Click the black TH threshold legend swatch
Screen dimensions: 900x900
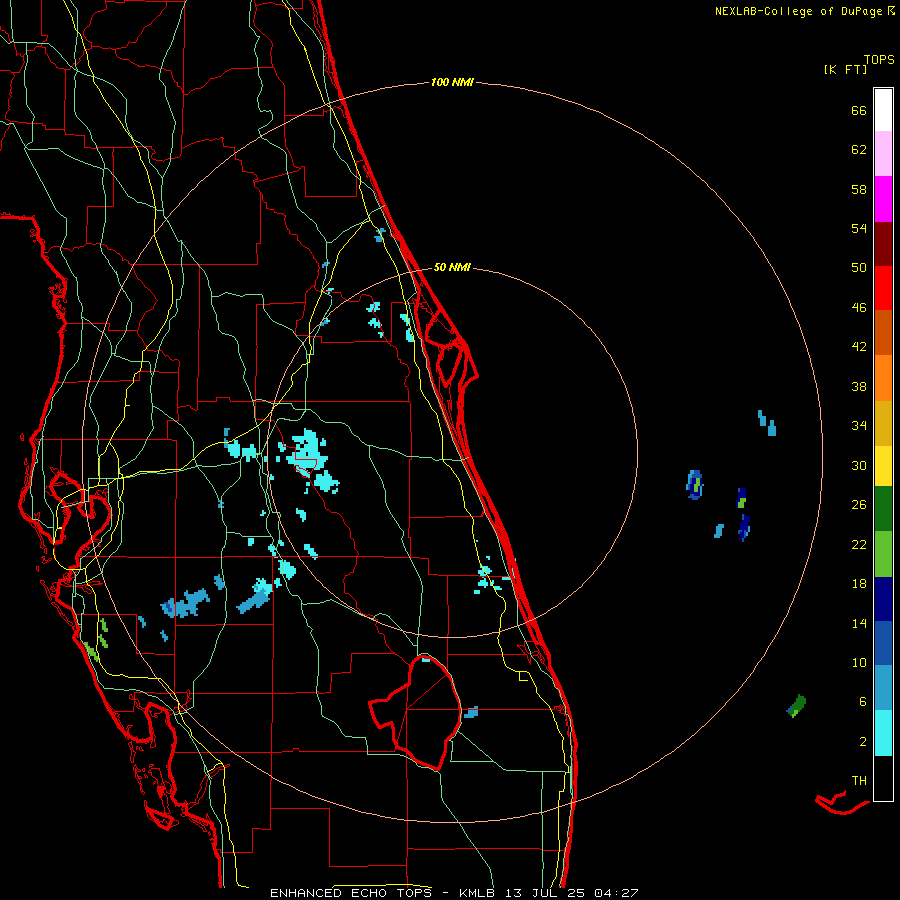(x=883, y=778)
